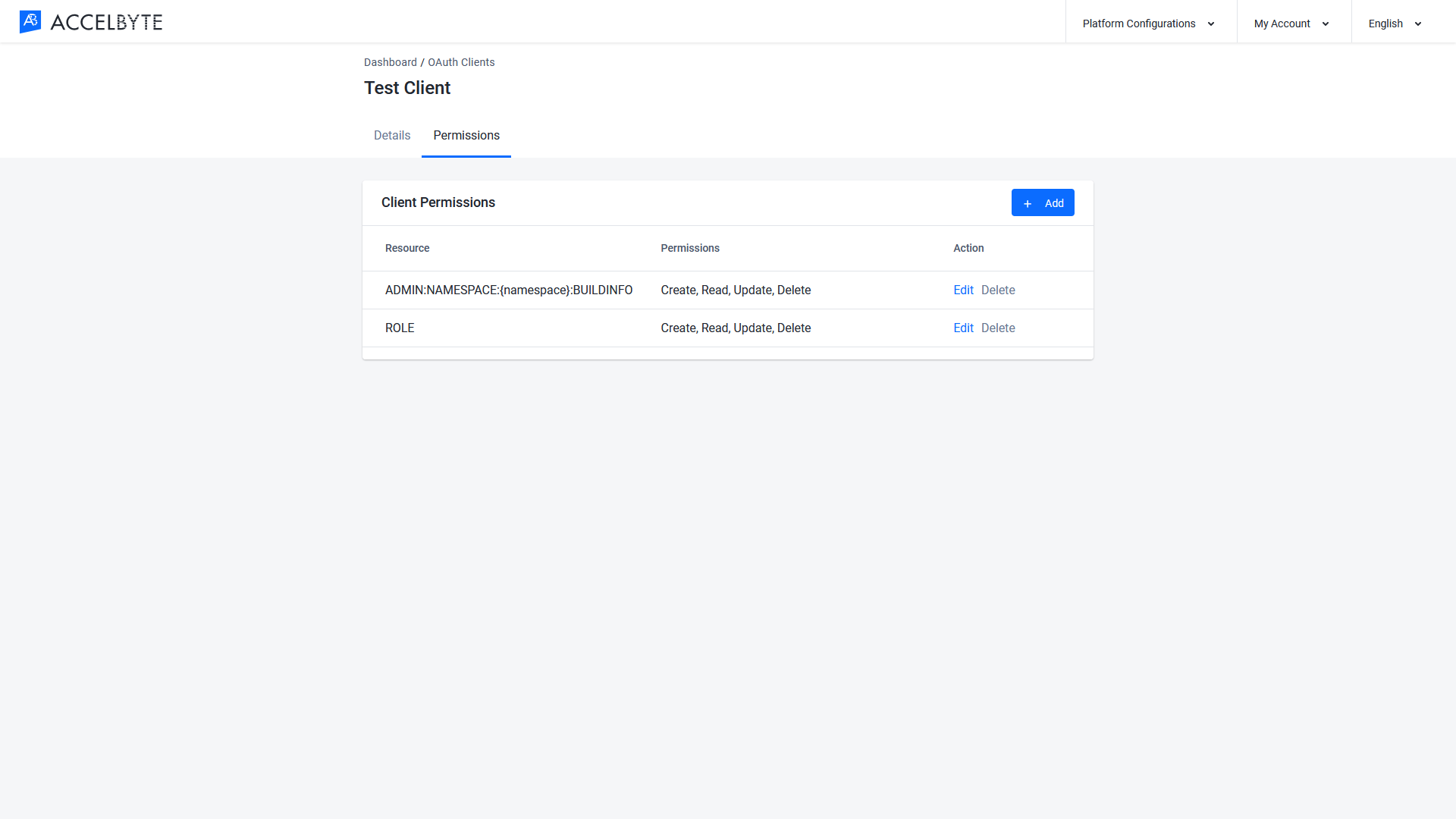Click the ACCELBYTE wordmark text
The height and width of the screenshot is (819, 1456).
[106, 23]
